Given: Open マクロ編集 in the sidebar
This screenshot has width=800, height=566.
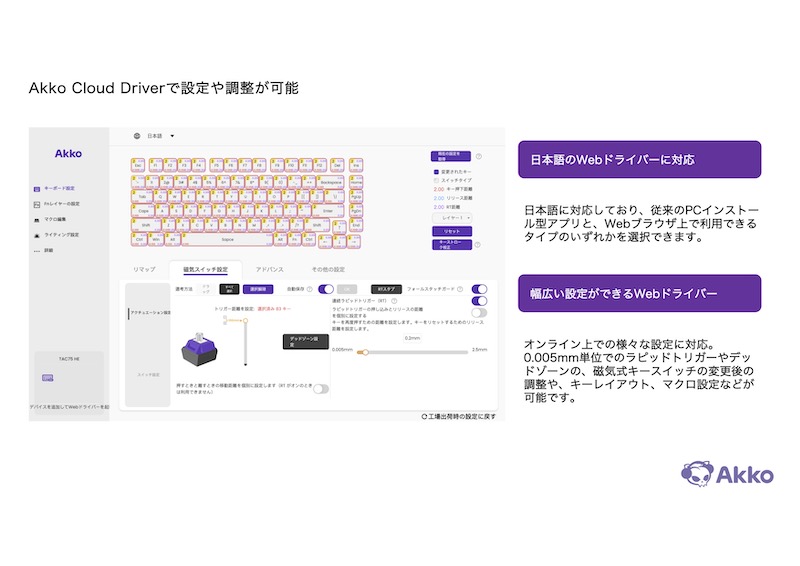Looking at the screenshot, I should click(55, 219).
